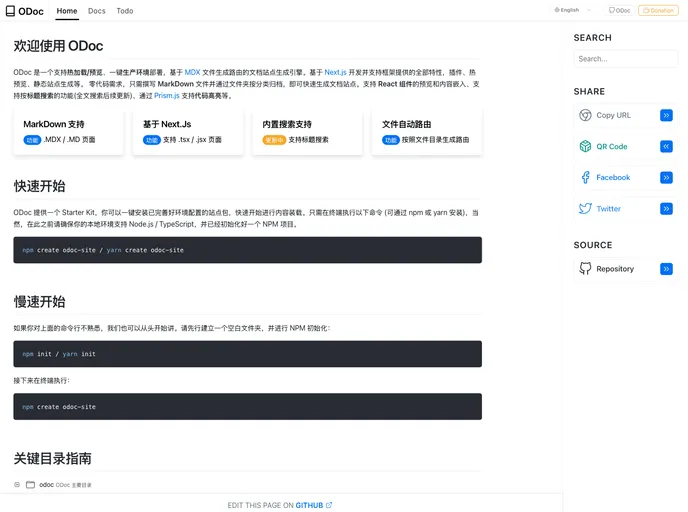Click the Repository label
The image size is (688, 512).
615,269
